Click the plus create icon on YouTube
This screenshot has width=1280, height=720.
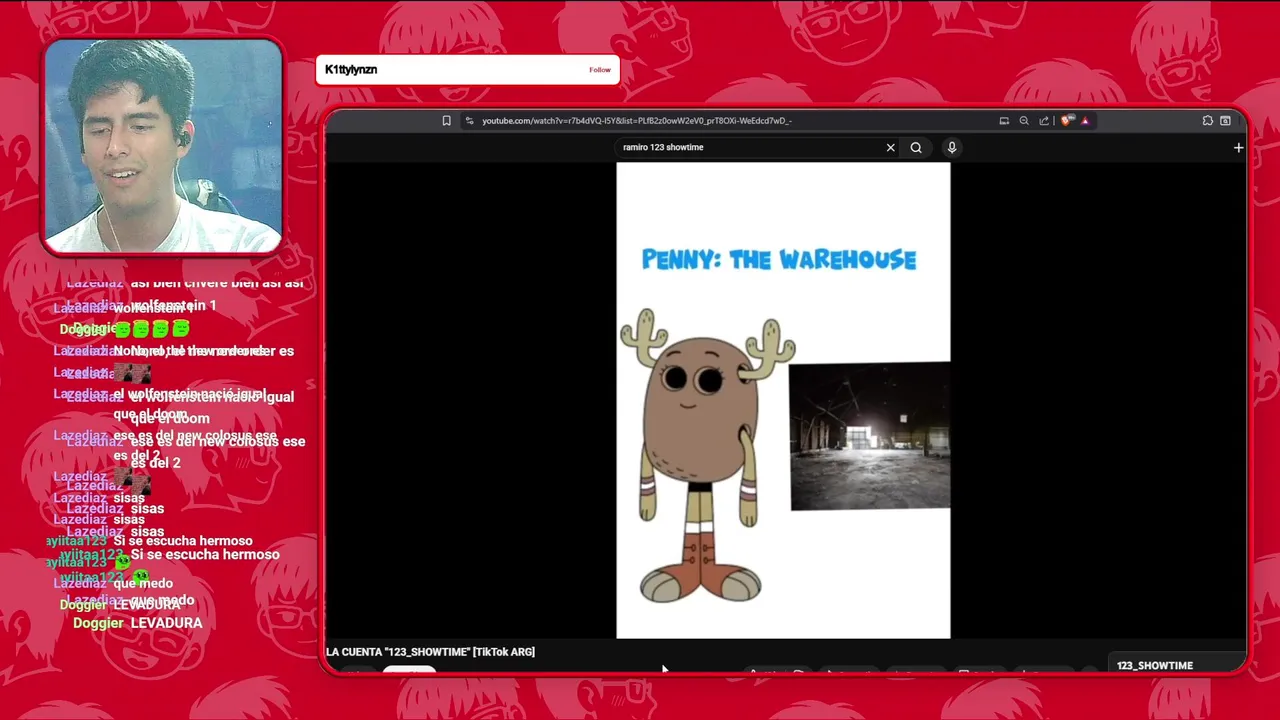coord(1238,148)
